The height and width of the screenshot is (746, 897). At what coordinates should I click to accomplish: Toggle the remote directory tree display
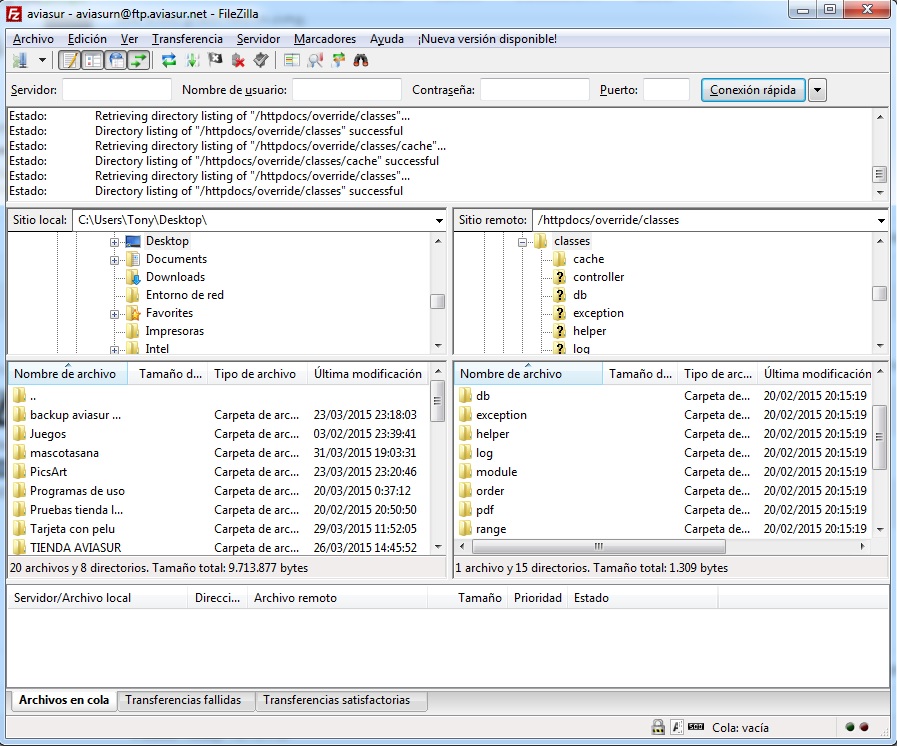(x=116, y=60)
